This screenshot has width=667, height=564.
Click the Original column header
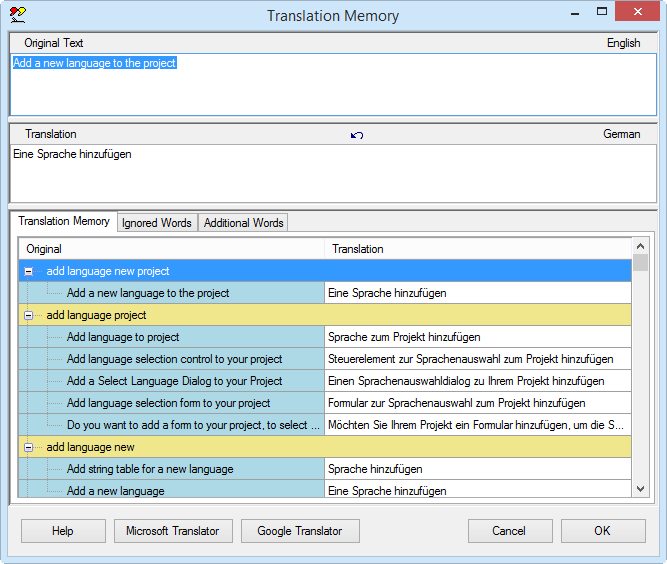pos(44,249)
